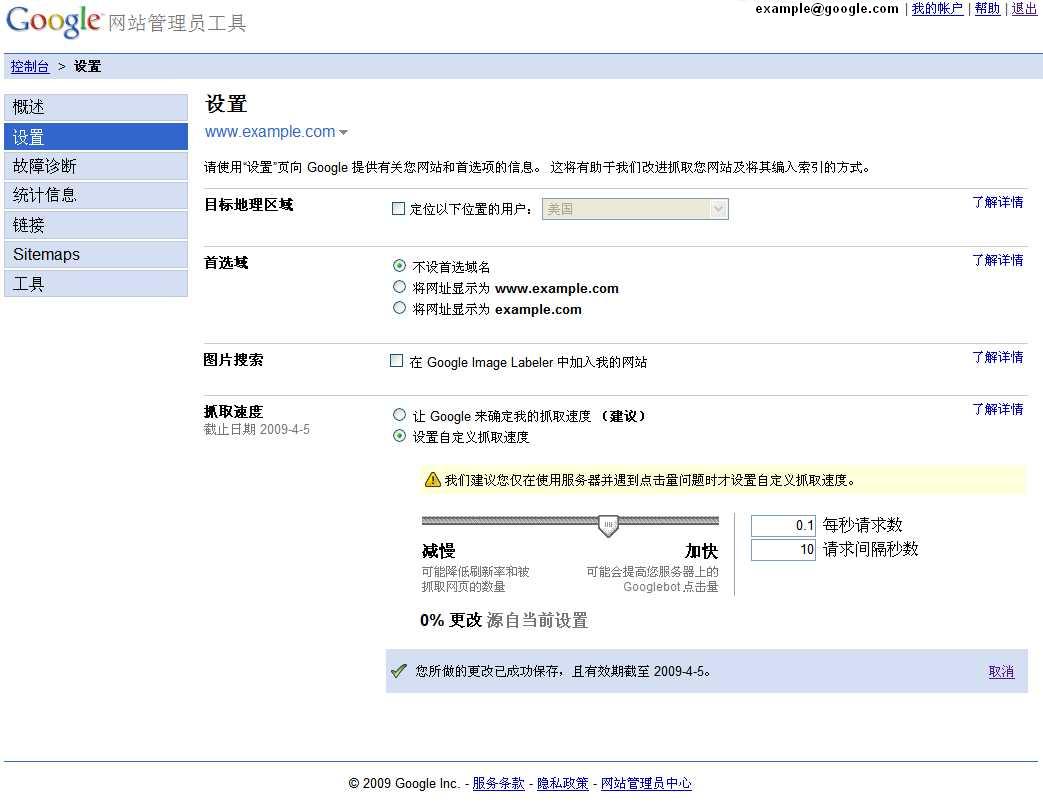
Task: Open 链接 in the sidebar
Action: point(96,225)
